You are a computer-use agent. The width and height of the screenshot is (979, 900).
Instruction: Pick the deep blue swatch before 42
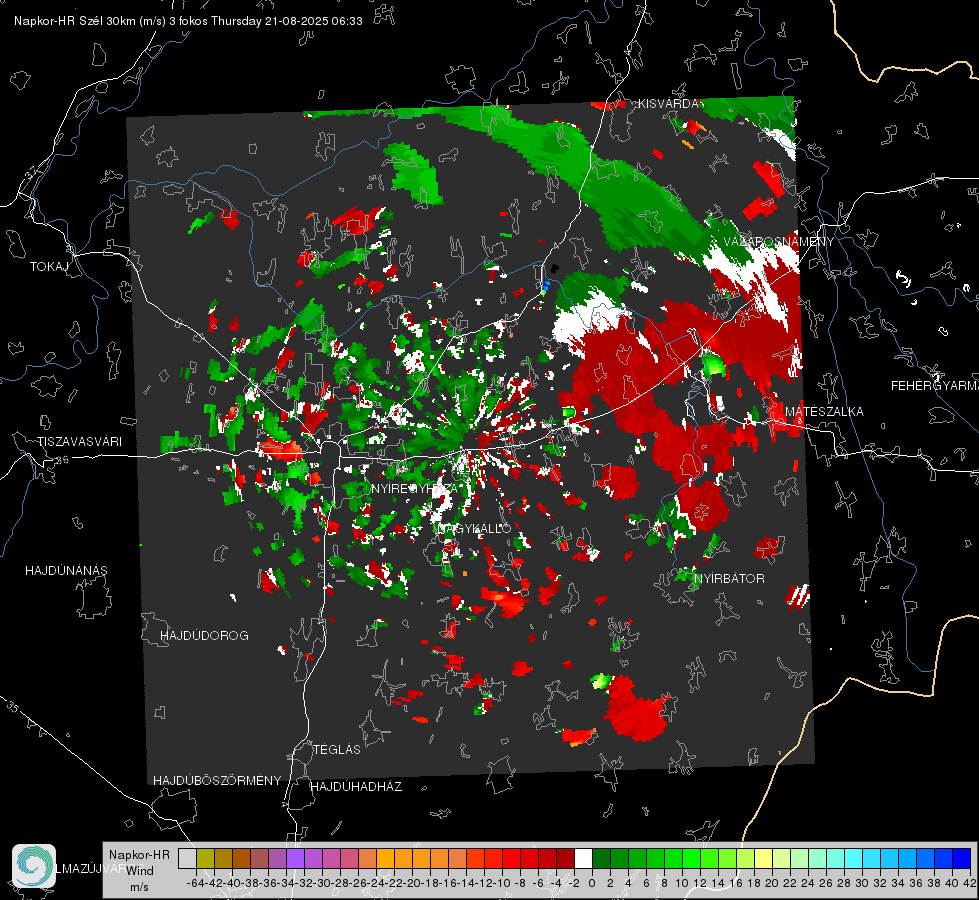pyautogui.click(x=961, y=858)
